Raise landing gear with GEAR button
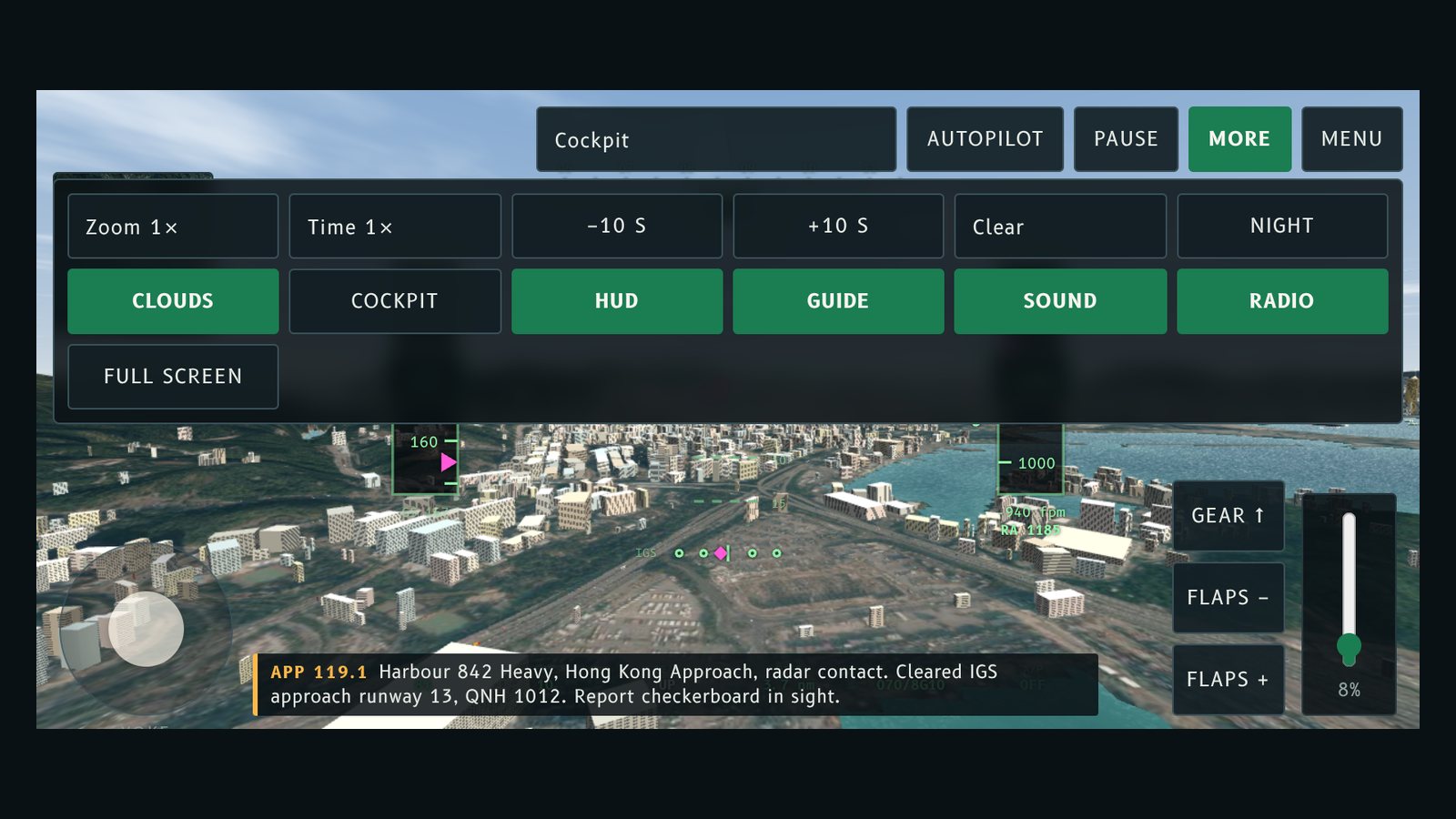The height and width of the screenshot is (819, 1456). pyautogui.click(x=1228, y=516)
